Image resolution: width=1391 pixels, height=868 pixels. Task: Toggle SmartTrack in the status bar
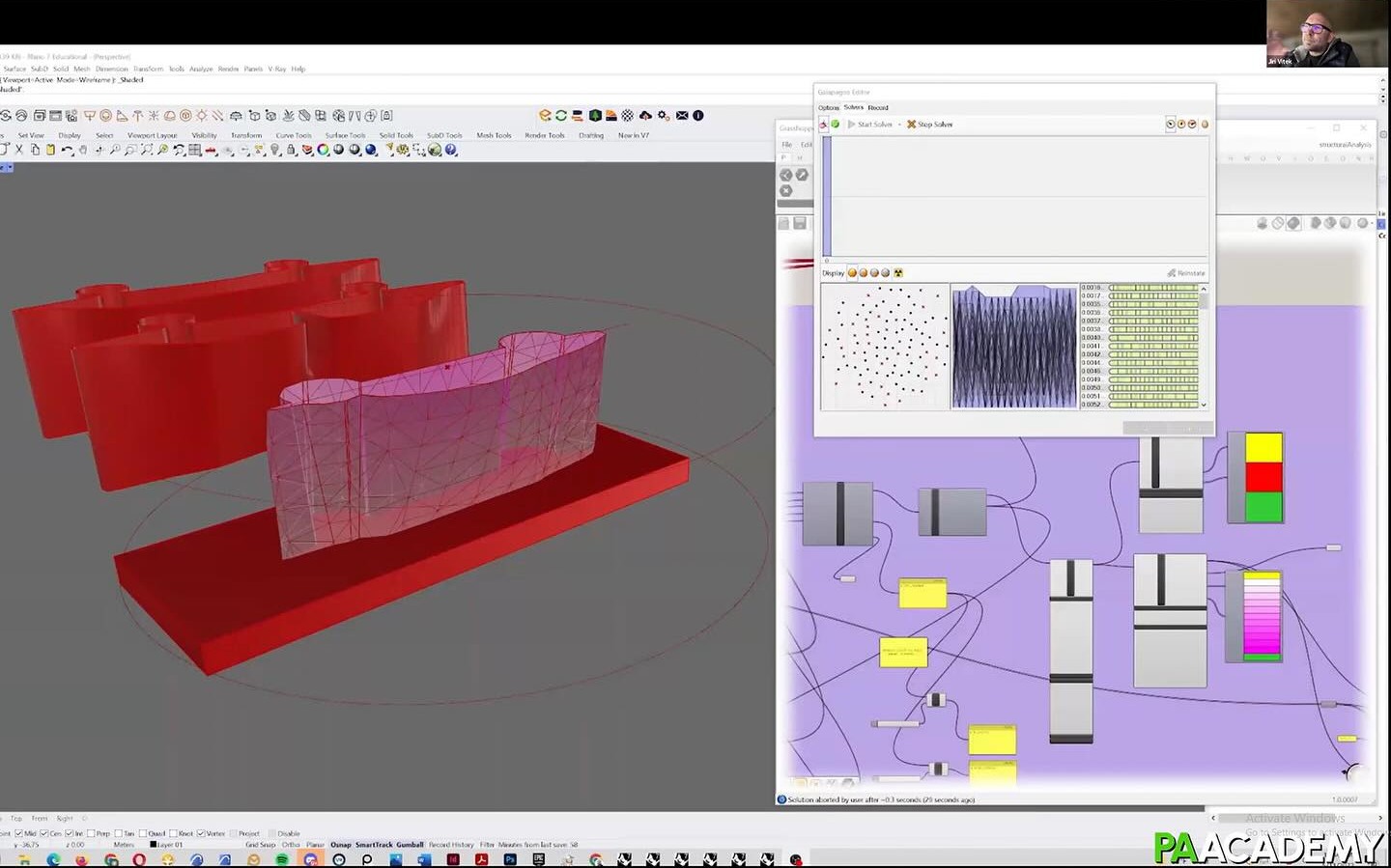coord(374,845)
